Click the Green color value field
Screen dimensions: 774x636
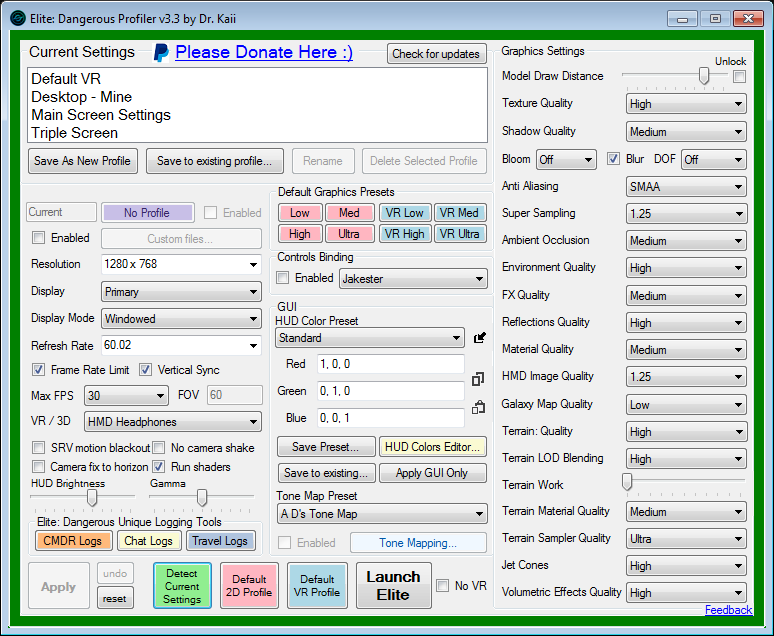pyautogui.click(x=390, y=391)
